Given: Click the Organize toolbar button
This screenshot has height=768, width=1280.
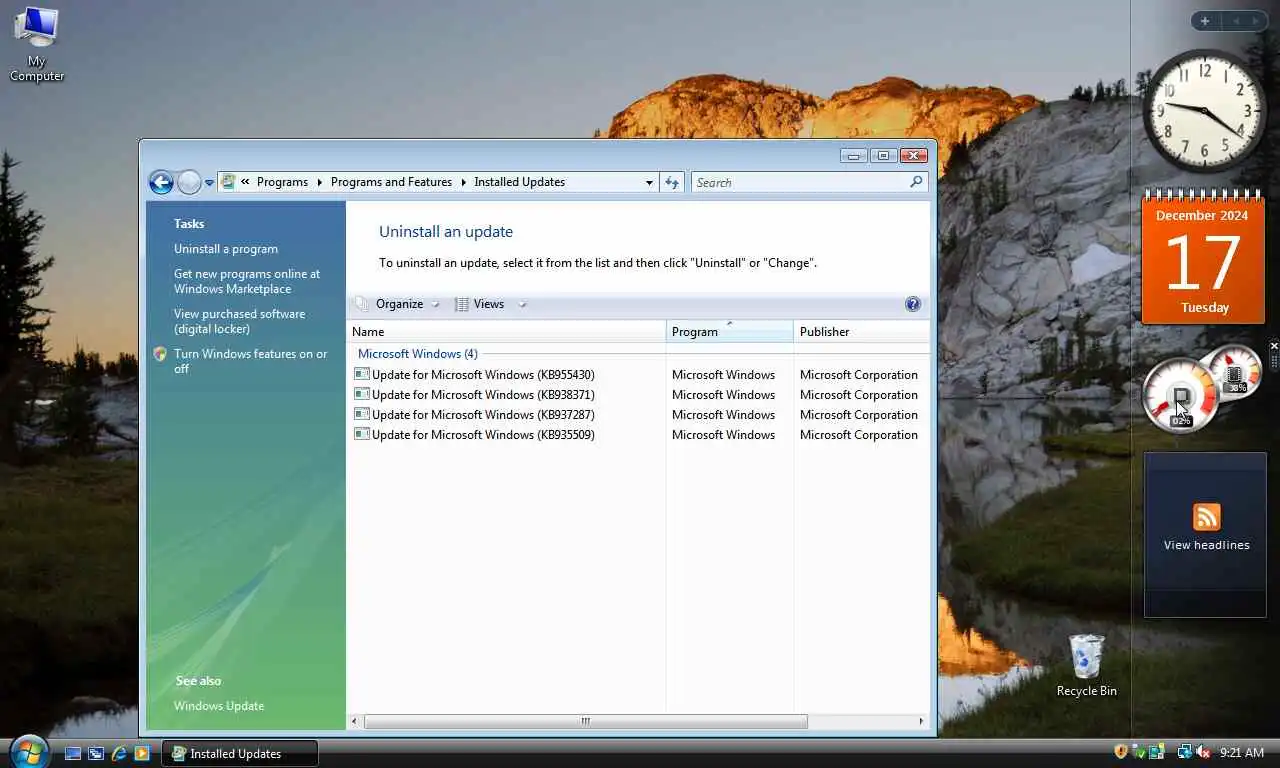Looking at the screenshot, I should click(399, 304).
